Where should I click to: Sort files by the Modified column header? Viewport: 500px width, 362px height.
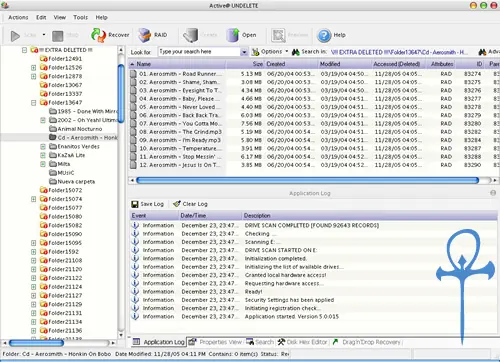tap(344, 64)
